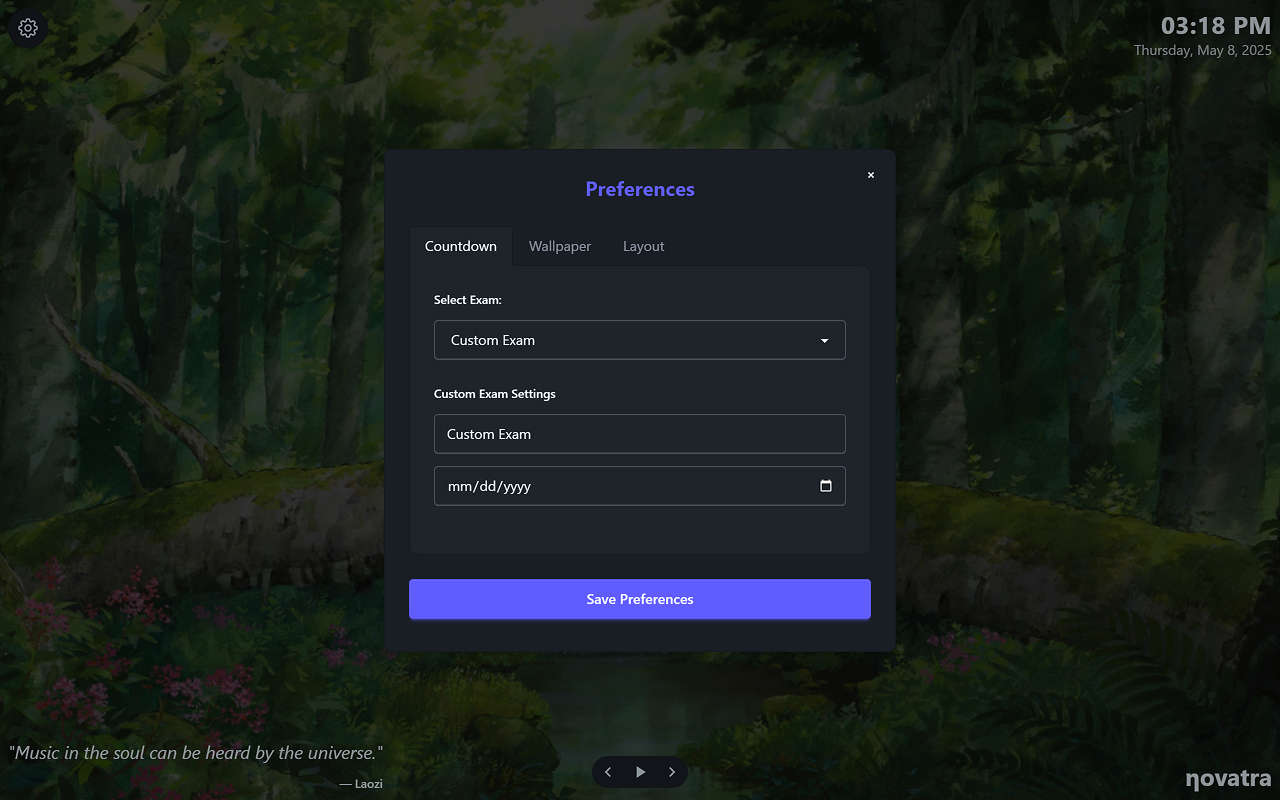
Task: Click the Laozi quote text
Action: pyautogui.click(x=196, y=753)
